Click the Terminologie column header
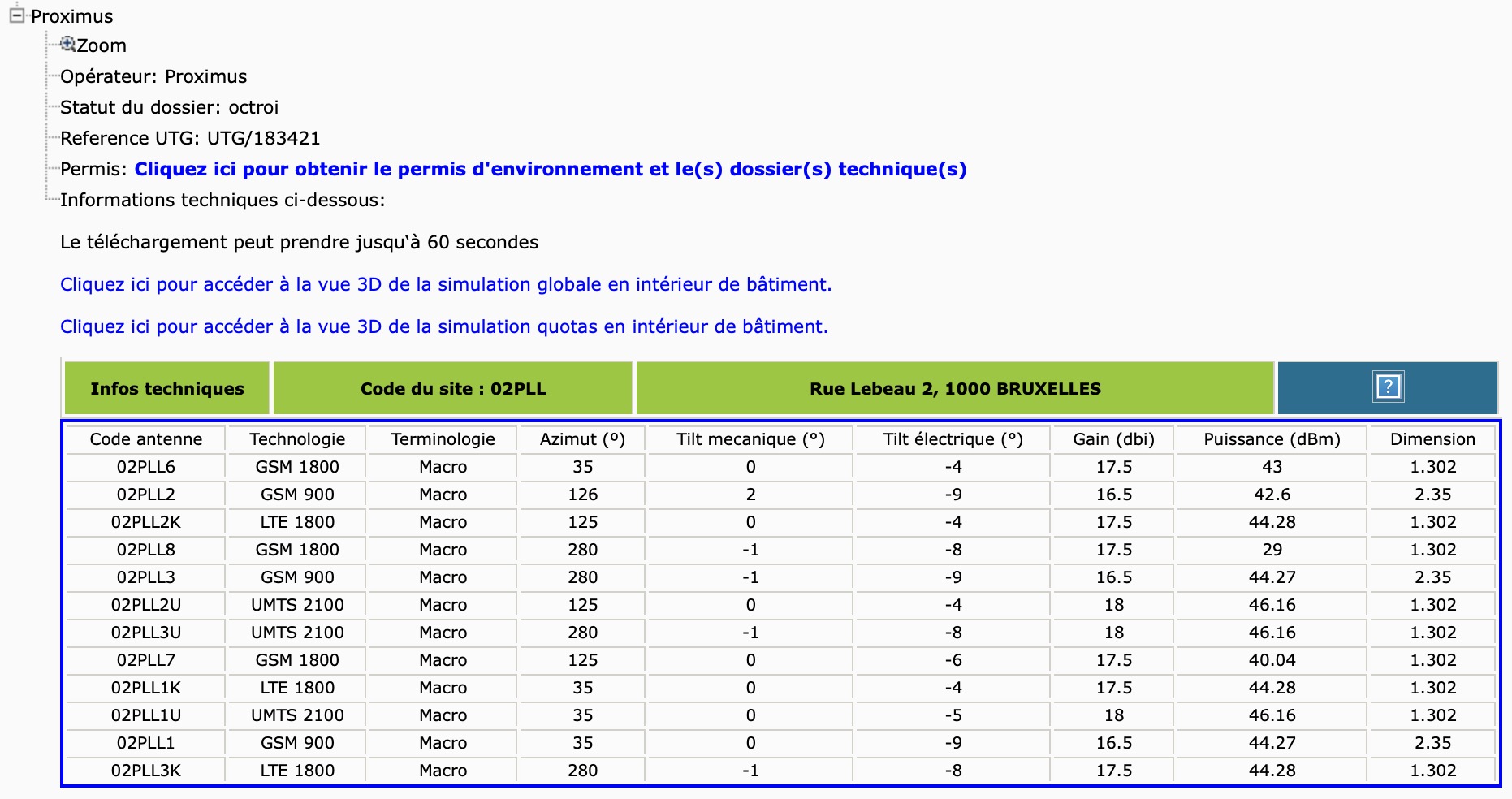This screenshot has height=799, width=1512. coord(443,439)
